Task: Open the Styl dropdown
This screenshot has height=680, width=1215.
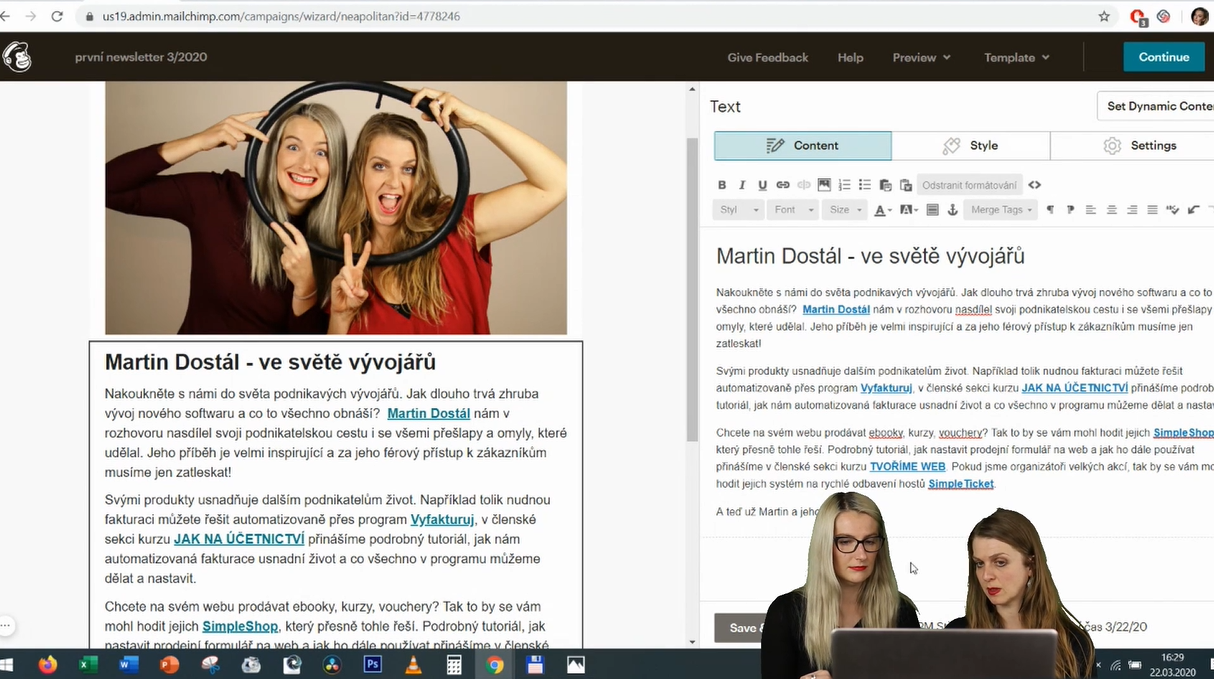Action: 739,210
